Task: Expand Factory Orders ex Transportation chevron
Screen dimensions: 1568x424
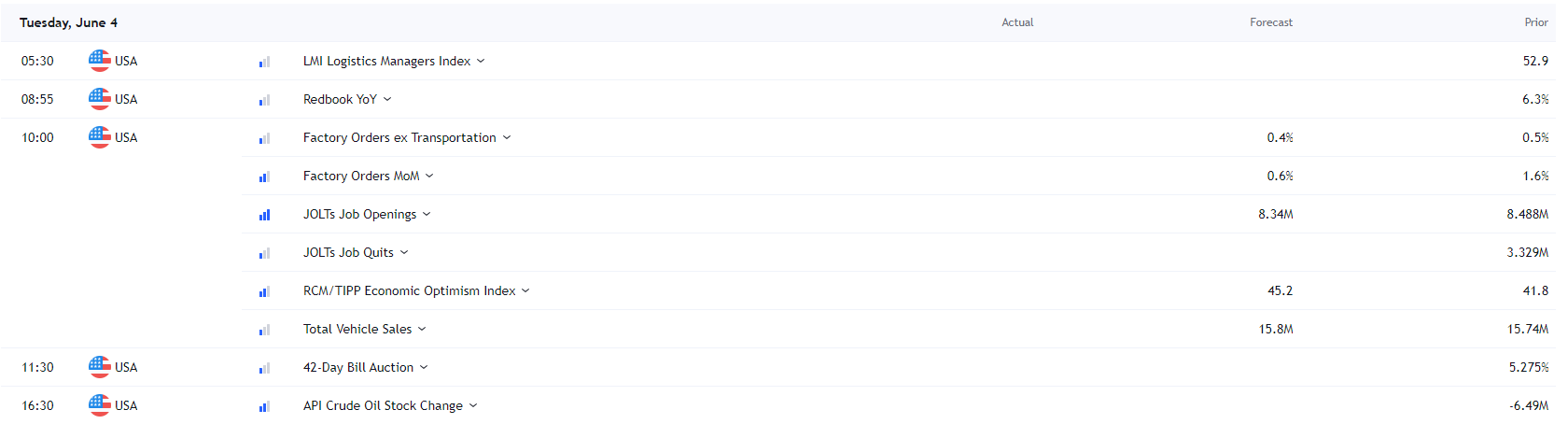Action: tap(507, 137)
